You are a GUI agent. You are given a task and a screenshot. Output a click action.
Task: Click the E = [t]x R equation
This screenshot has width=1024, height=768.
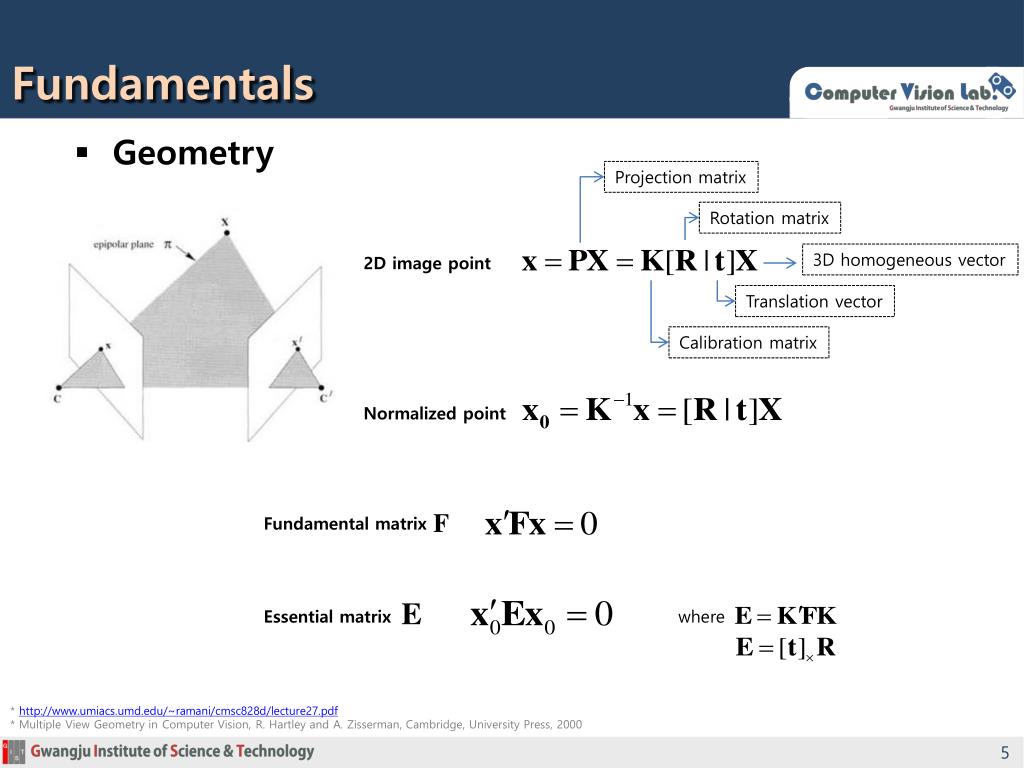pyautogui.click(x=786, y=648)
